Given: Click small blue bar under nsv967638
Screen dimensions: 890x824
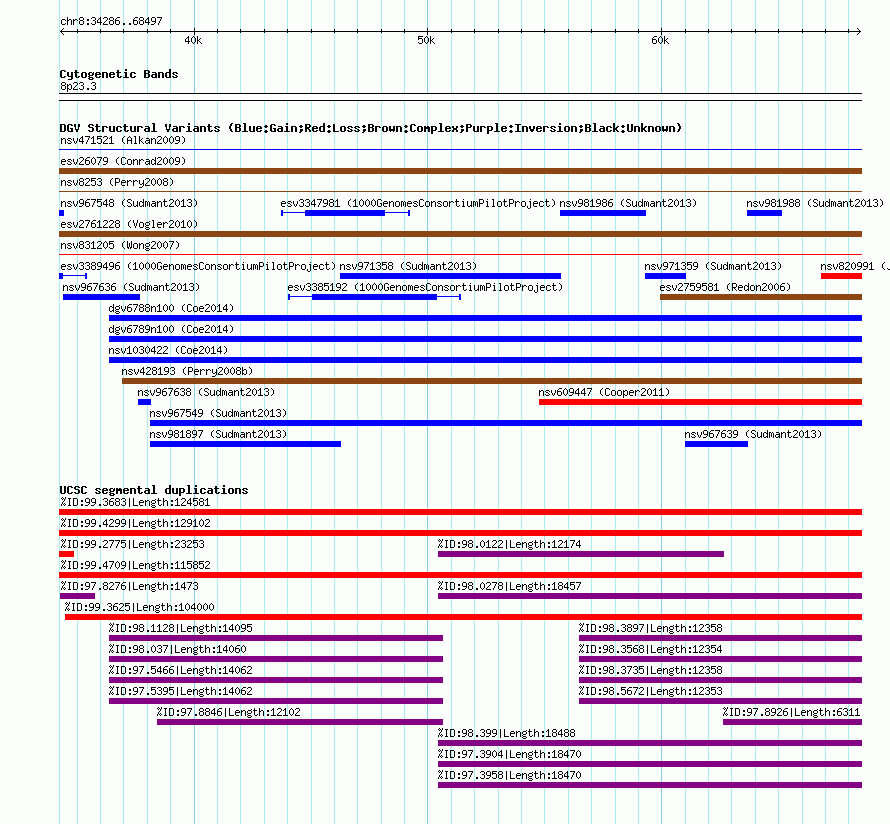Looking at the screenshot, I should click(x=144, y=402).
